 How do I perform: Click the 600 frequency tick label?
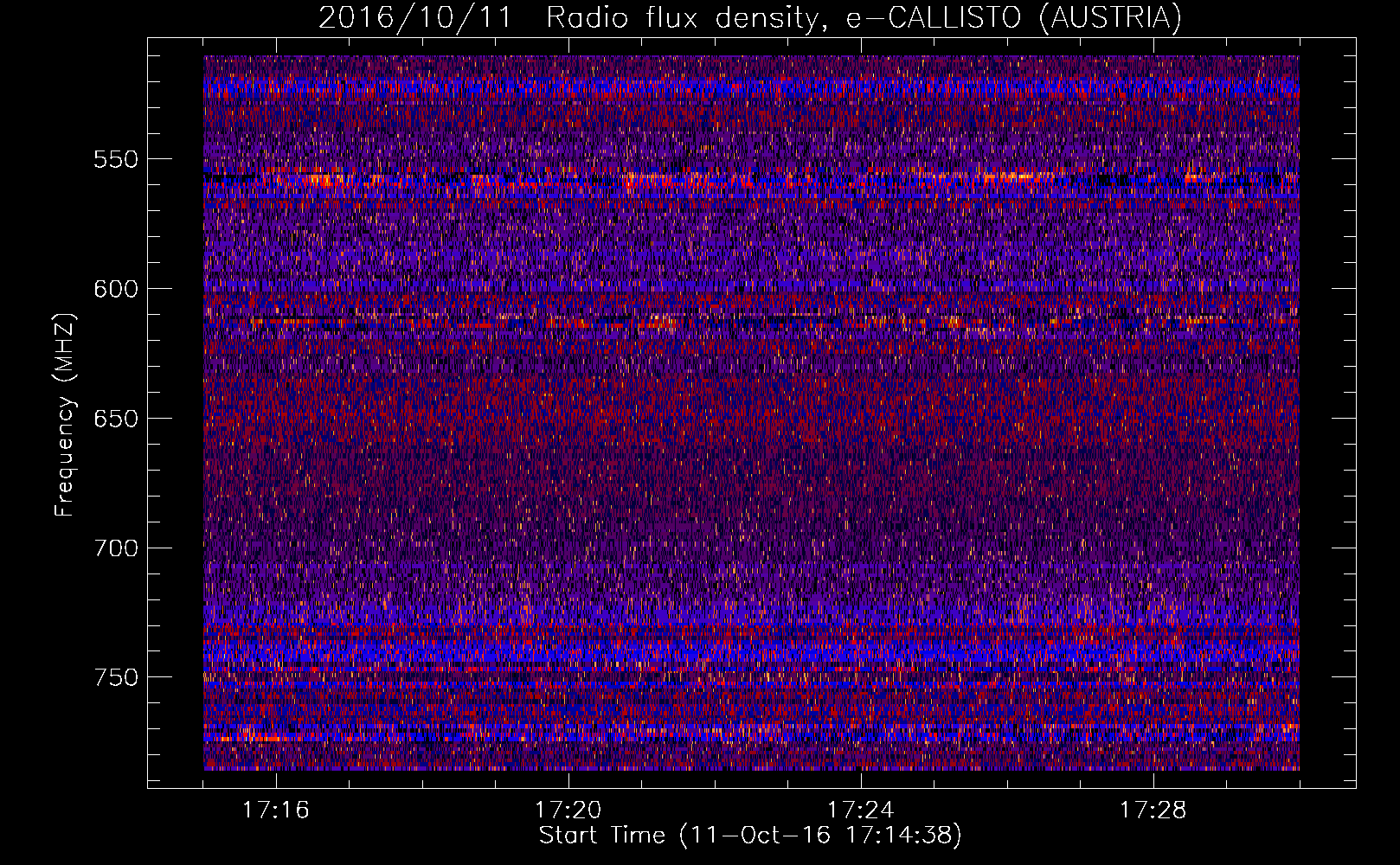pyautogui.click(x=116, y=290)
